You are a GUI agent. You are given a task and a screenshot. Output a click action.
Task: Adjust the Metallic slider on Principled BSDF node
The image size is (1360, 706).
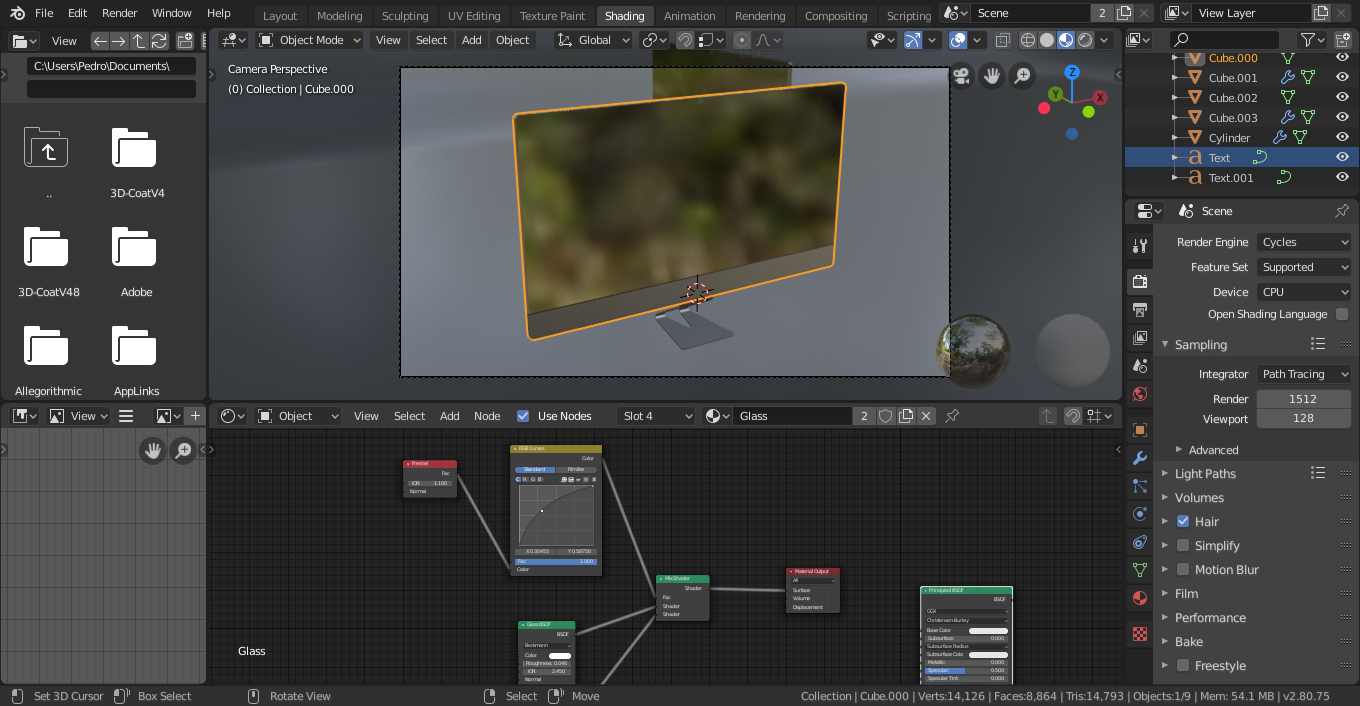click(x=967, y=661)
